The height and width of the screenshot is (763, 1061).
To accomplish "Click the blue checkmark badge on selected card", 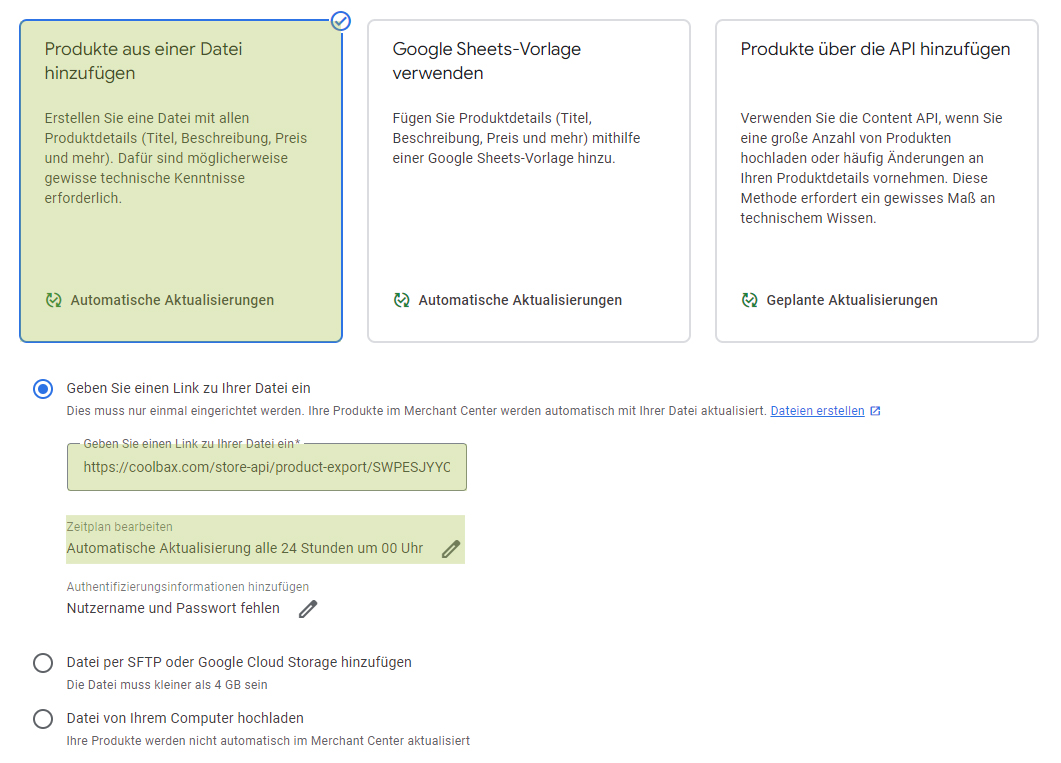I will (341, 20).
